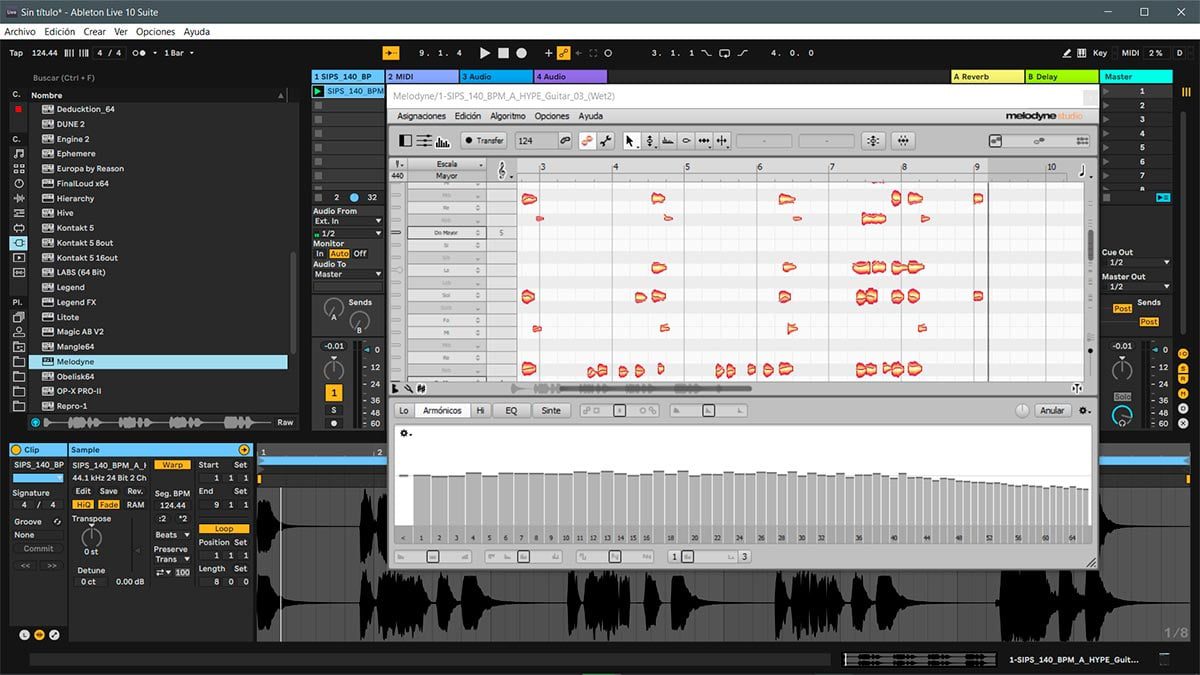
Task: Select Melodyne in the plug-in browser list
Action: 159,362
